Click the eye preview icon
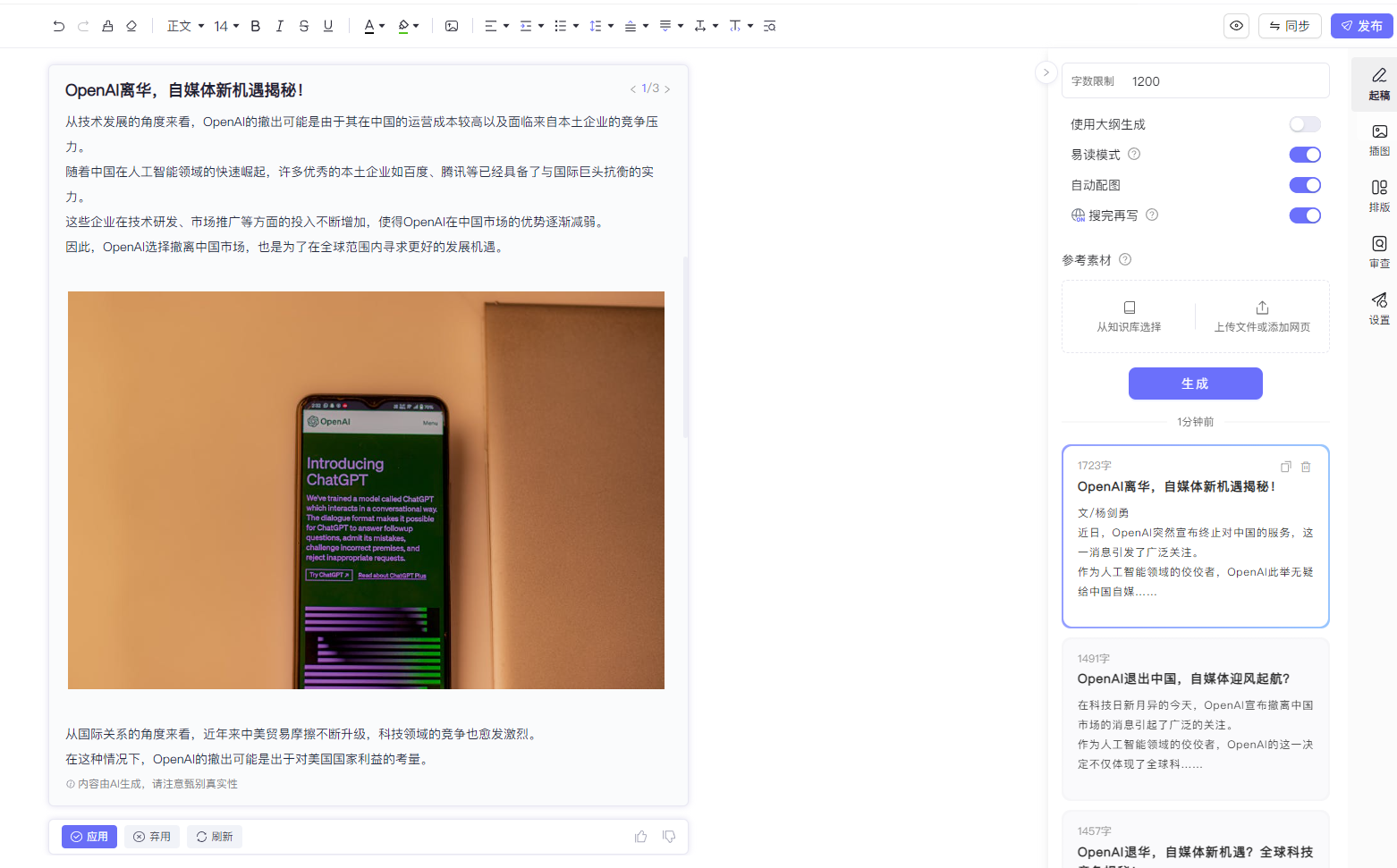The width and height of the screenshot is (1397, 868). pyautogui.click(x=1236, y=26)
